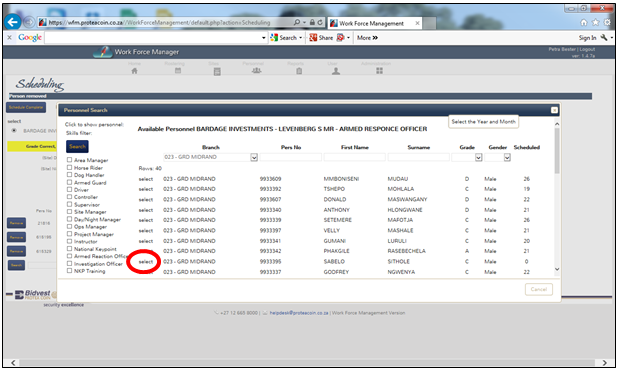Click the Surname filter input field
The height and width of the screenshot is (371, 618).
coord(419,157)
